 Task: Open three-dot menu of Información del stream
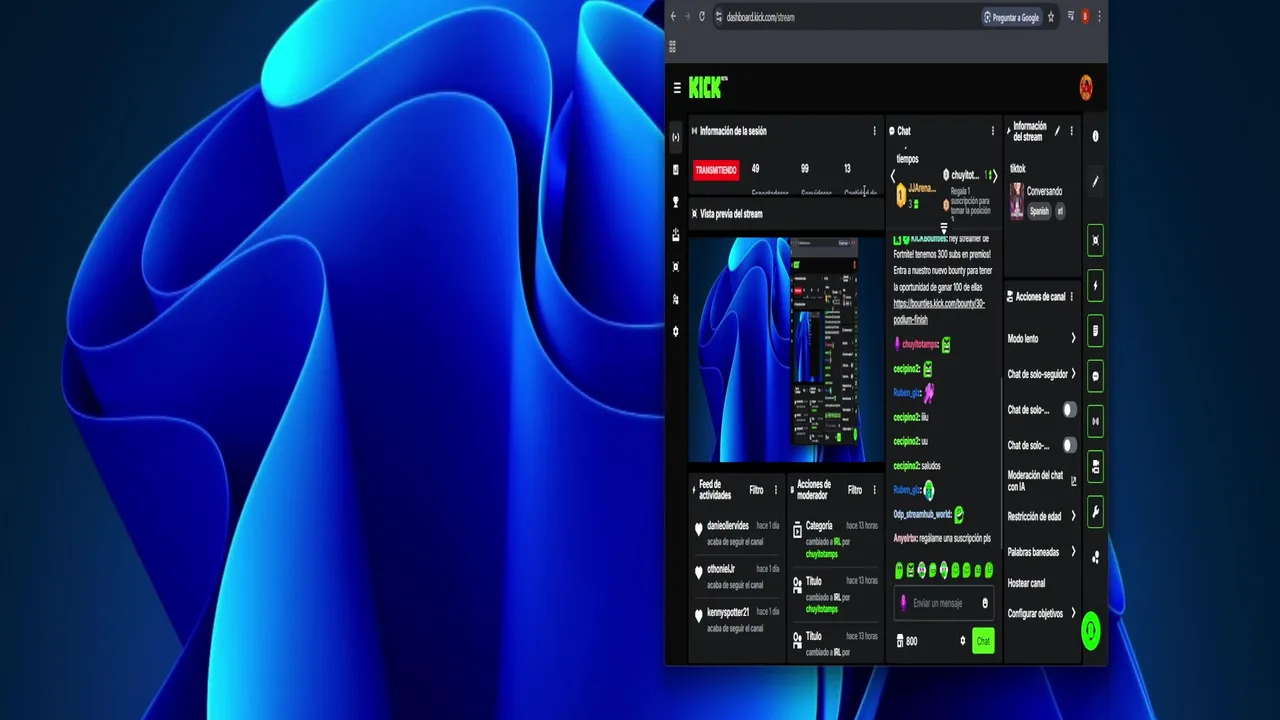pyautogui.click(x=1071, y=131)
